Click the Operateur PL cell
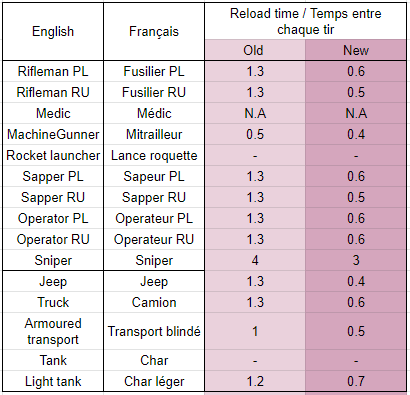 (154, 218)
